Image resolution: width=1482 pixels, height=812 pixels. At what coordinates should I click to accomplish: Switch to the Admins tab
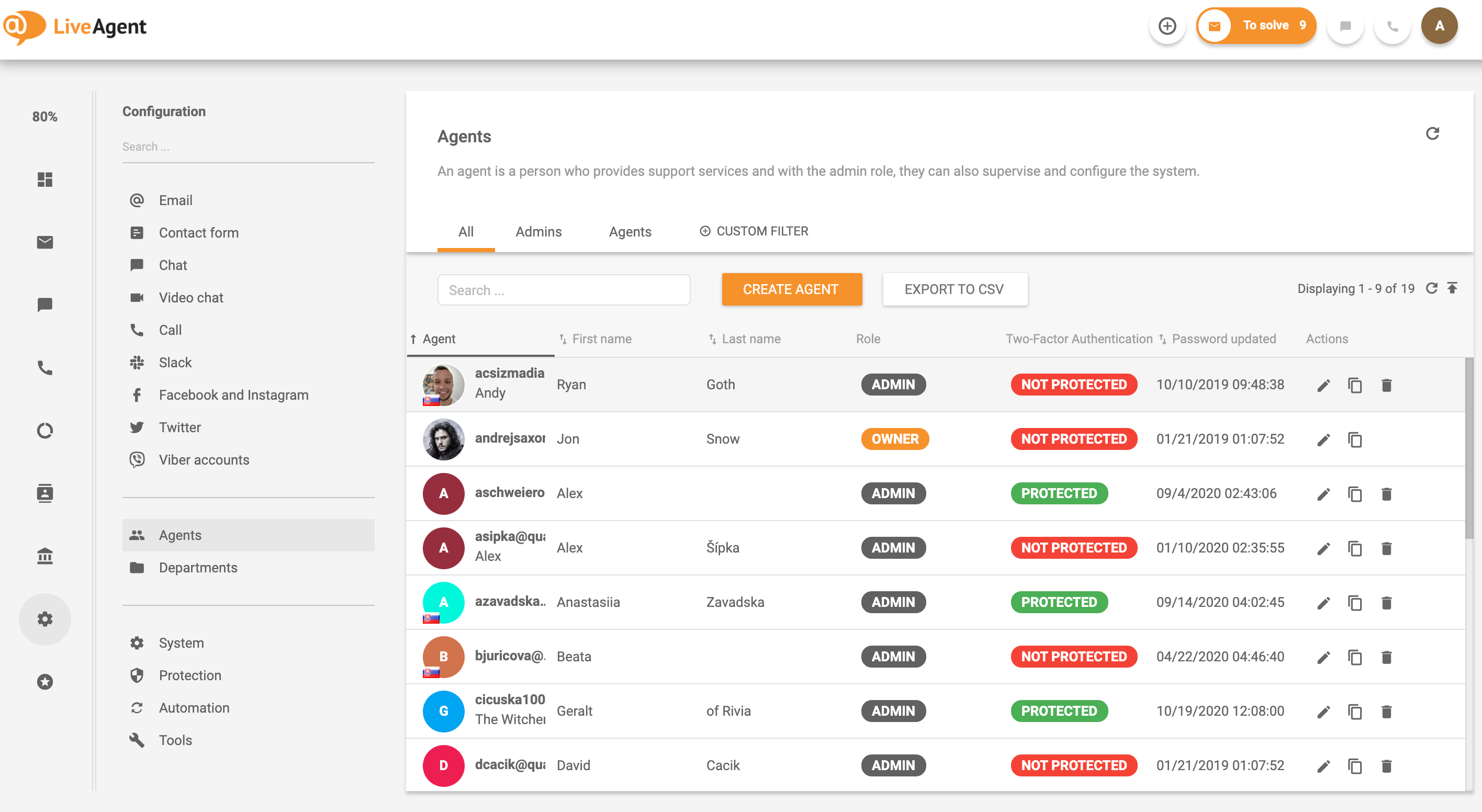click(x=538, y=232)
